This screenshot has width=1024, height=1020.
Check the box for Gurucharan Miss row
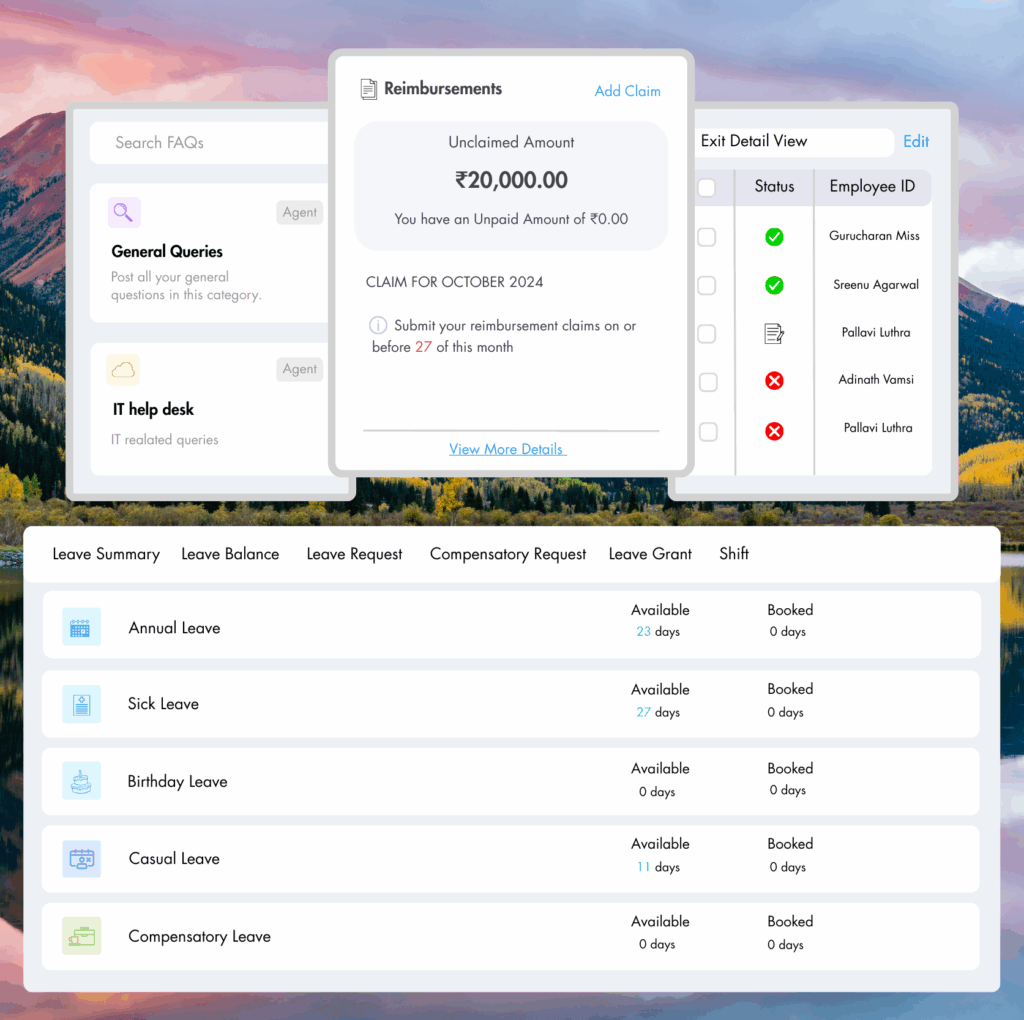(707, 236)
